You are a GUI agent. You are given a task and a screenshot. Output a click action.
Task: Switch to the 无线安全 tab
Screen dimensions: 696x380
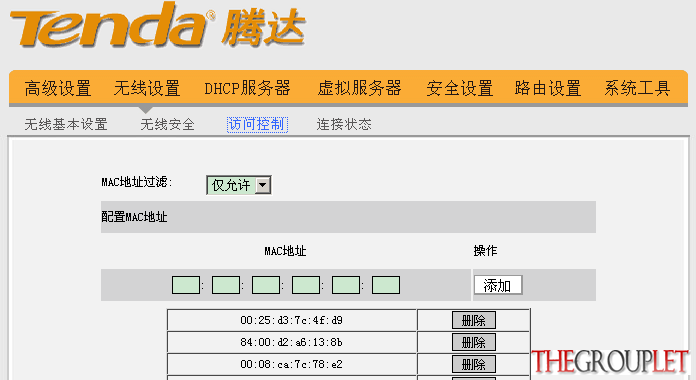(x=168, y=124)
